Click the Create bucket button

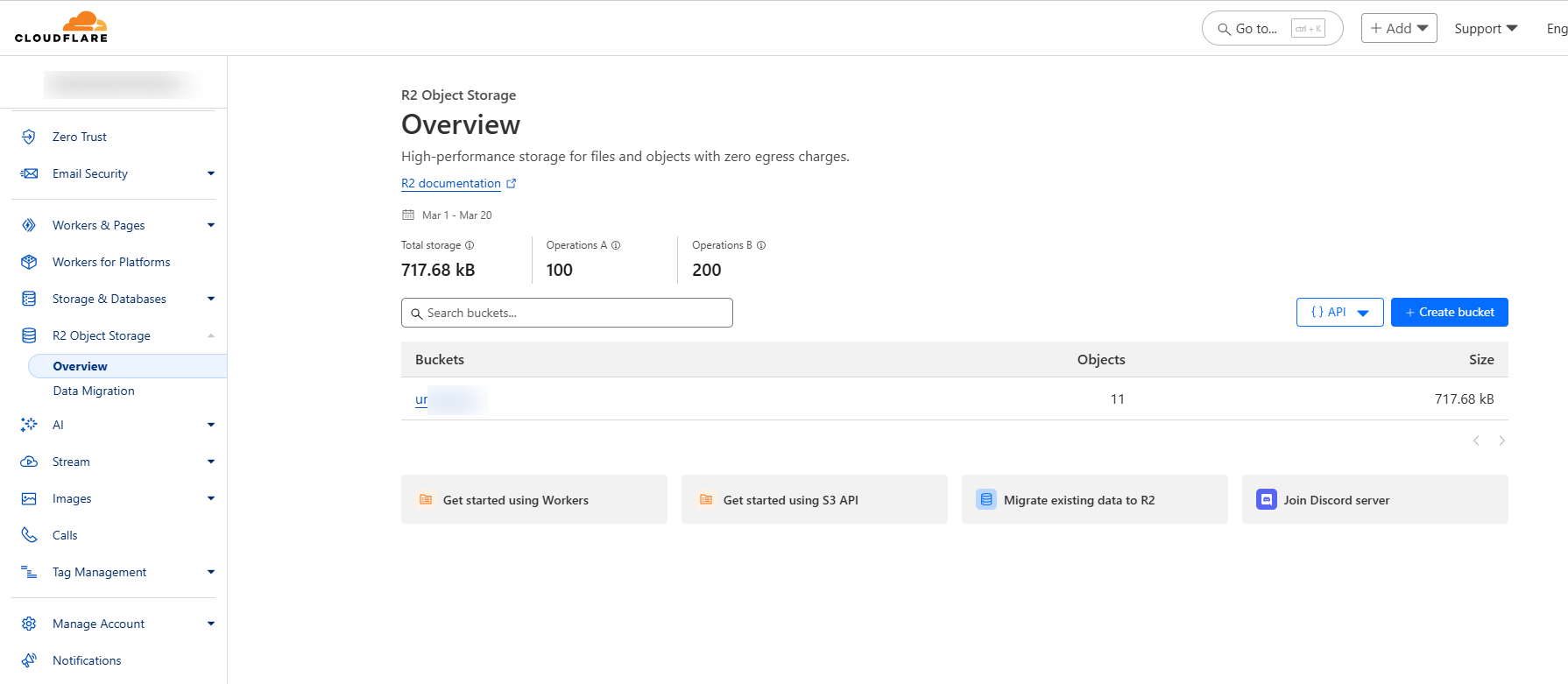[1449, 313]
